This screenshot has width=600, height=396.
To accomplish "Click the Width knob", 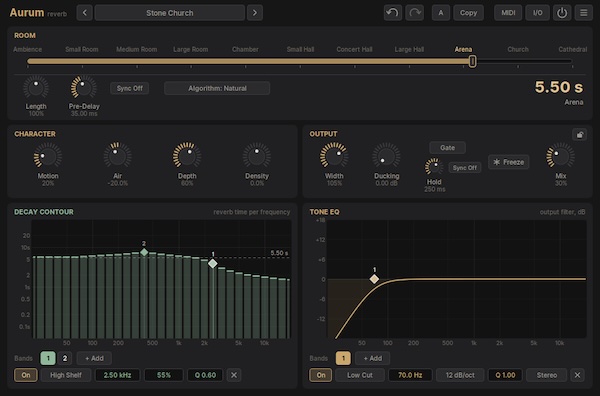I will click(334, 155).
